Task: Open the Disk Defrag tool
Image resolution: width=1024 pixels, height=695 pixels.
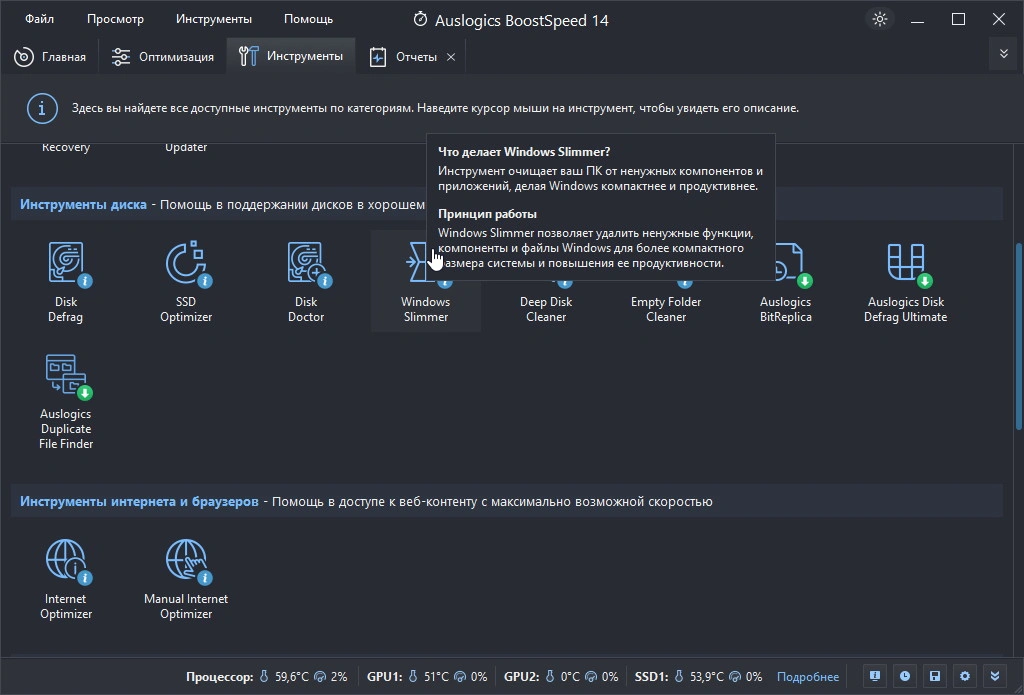Action: [x=66, y=281]
